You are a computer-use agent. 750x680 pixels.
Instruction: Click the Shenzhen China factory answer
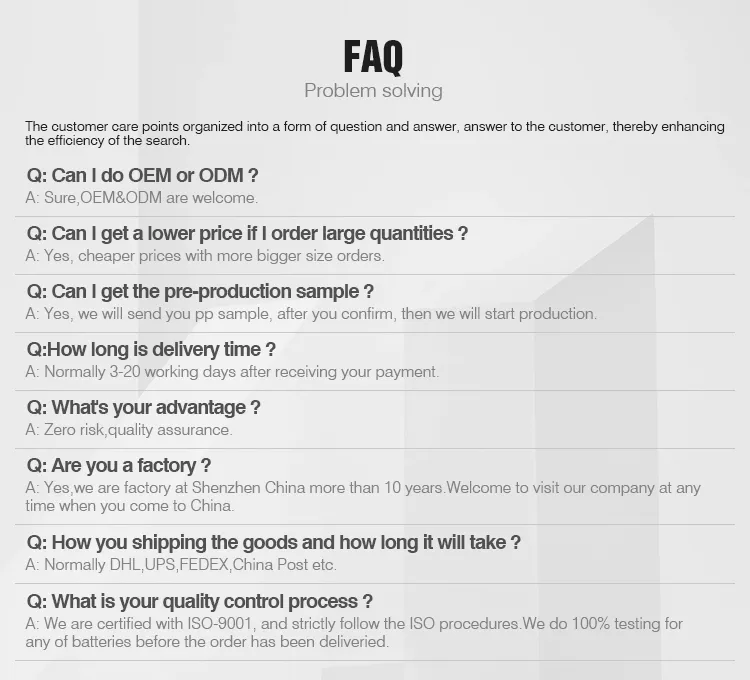pos(363,497)
